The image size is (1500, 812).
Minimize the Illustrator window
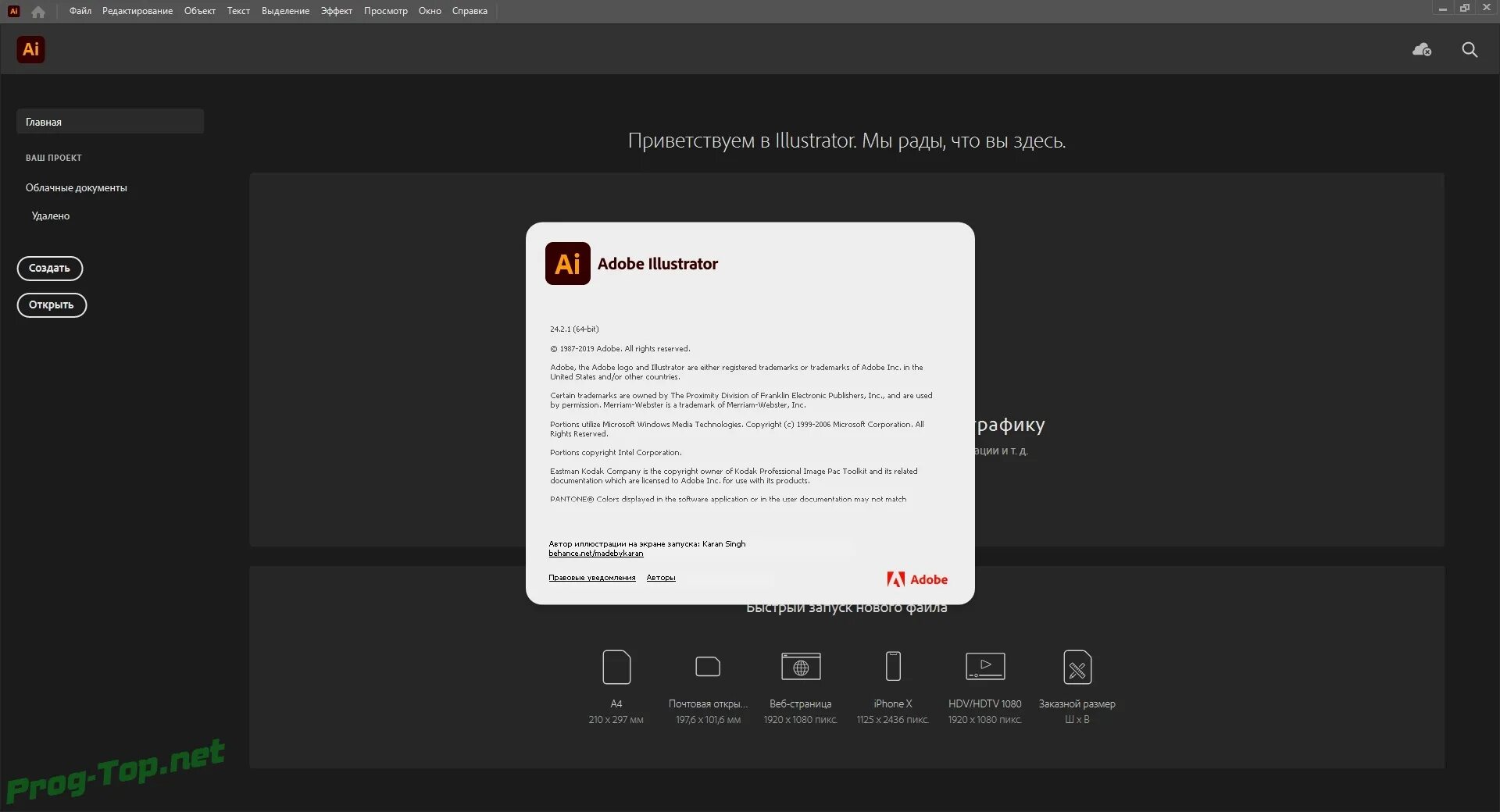pyautogui.click(x=1442, y=9)
